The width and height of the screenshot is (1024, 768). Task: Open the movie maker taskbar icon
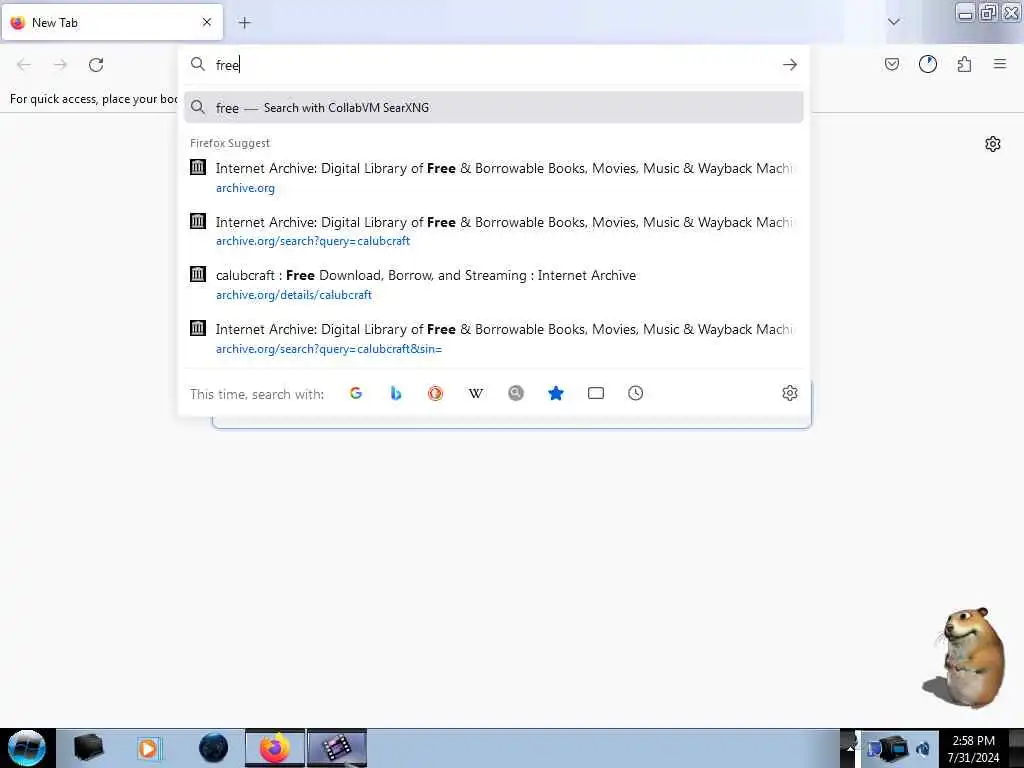[x=337, y=748]
